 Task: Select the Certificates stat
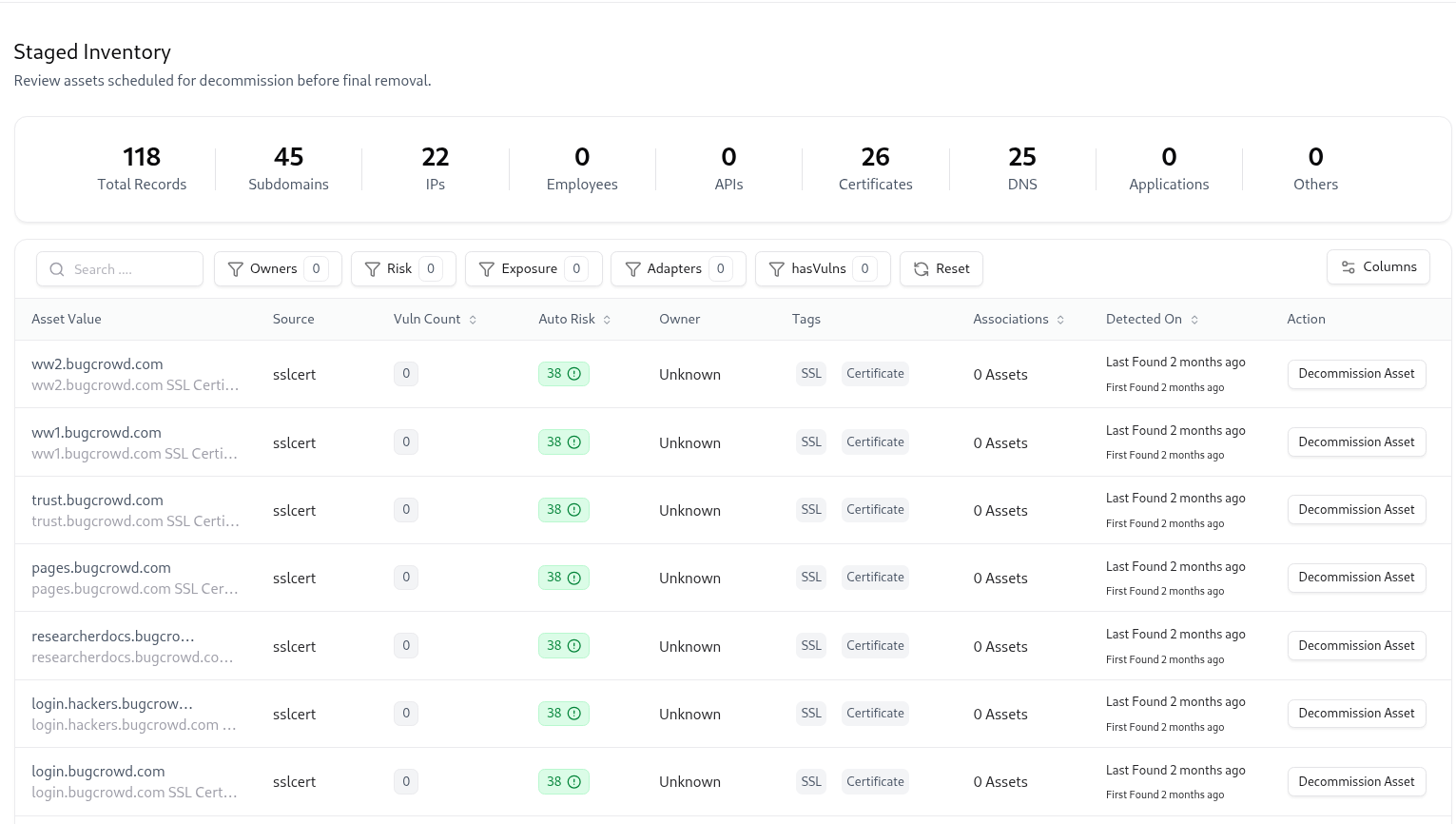(x=875, y=169)
